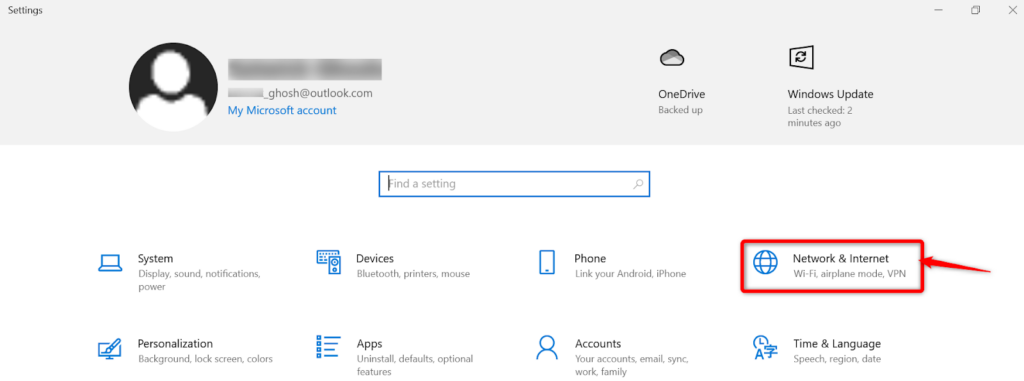1024x381 pixels.
Task: Click in the Find a setting box
Action: tap(514, 184)
